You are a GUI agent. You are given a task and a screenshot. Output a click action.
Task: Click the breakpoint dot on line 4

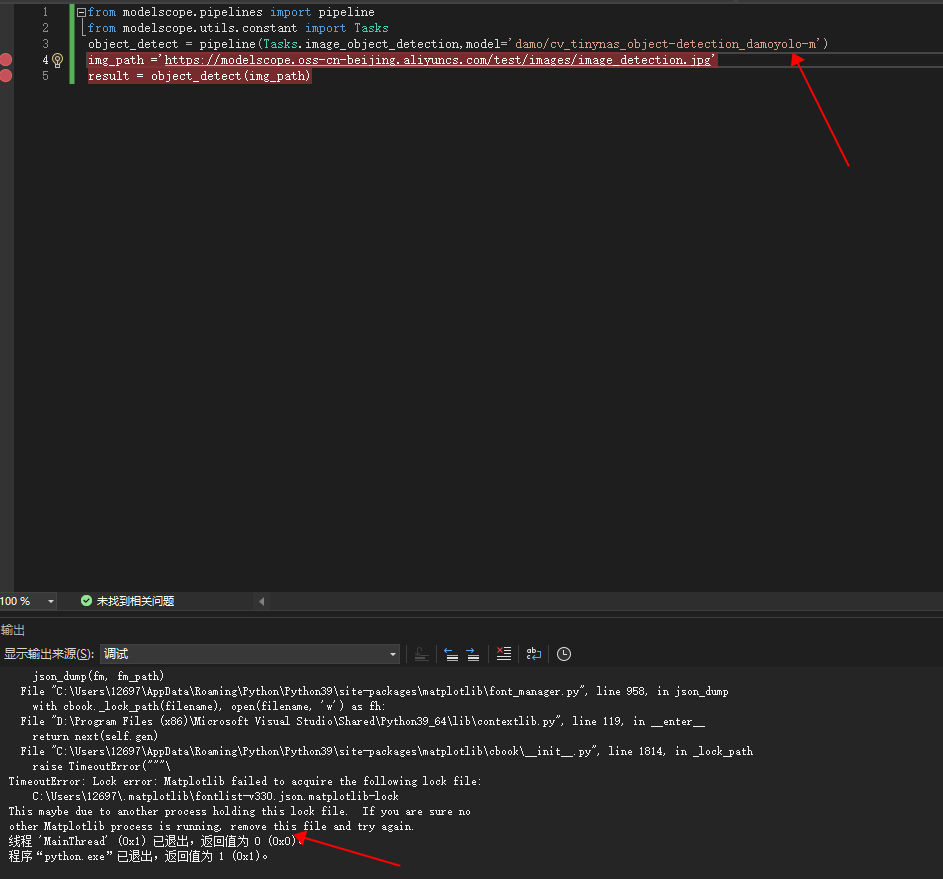[x=6, y=60]
